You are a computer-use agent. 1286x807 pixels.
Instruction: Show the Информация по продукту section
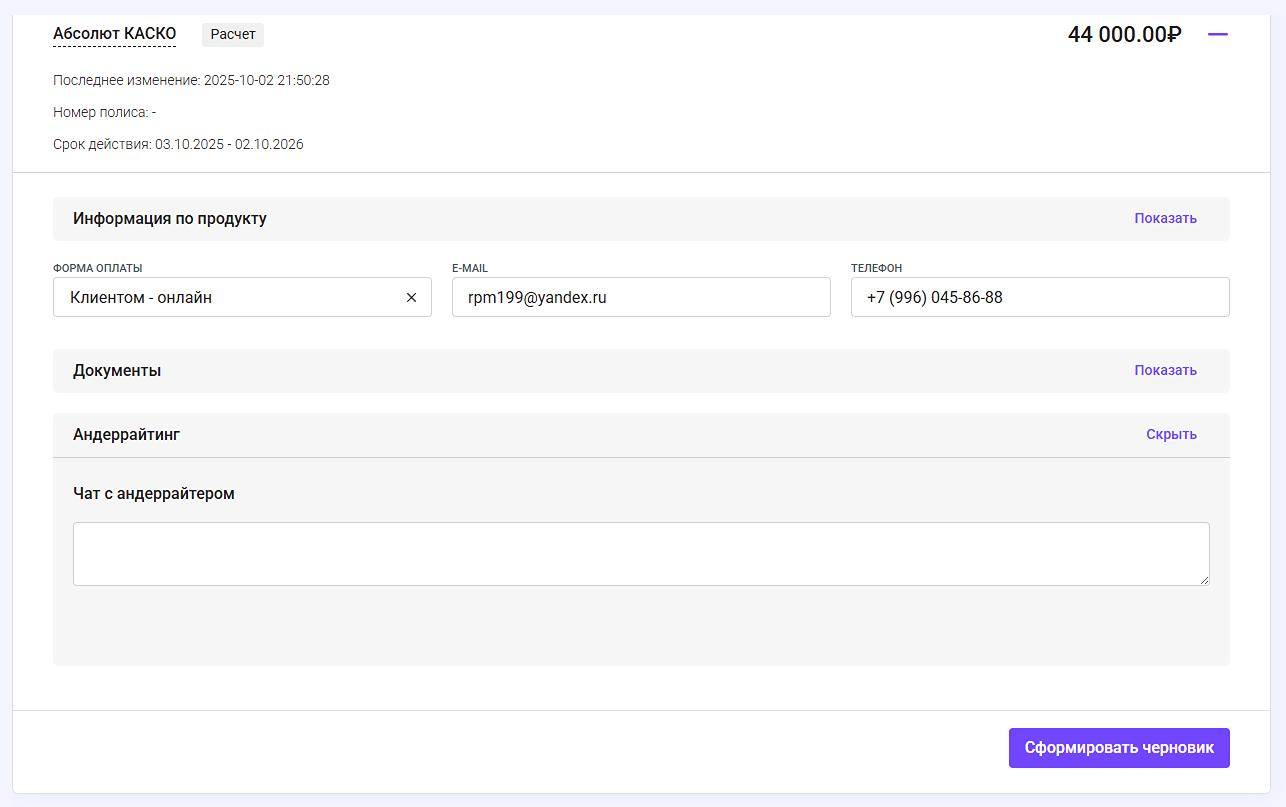tap(1165, 218)
